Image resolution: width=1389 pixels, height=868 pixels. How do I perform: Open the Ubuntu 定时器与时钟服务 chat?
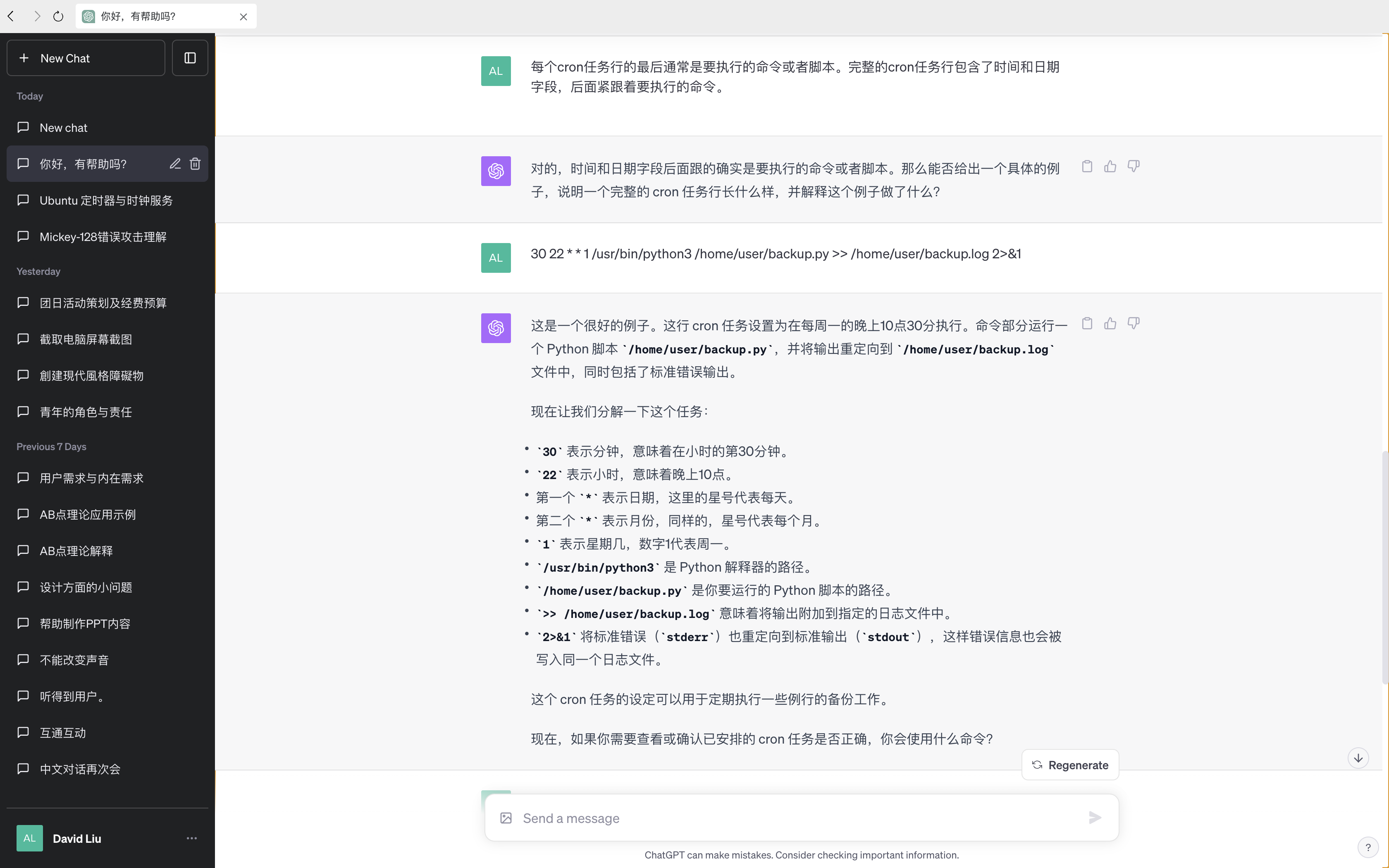pyautogui.click(x=106, y=200)
